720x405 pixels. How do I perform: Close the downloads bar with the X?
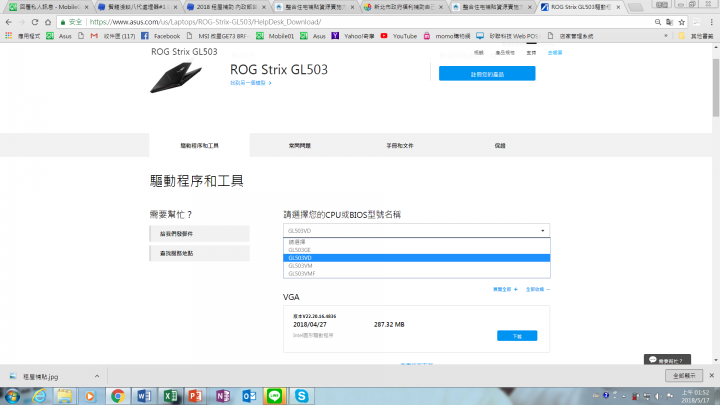(x=712, y=376)
